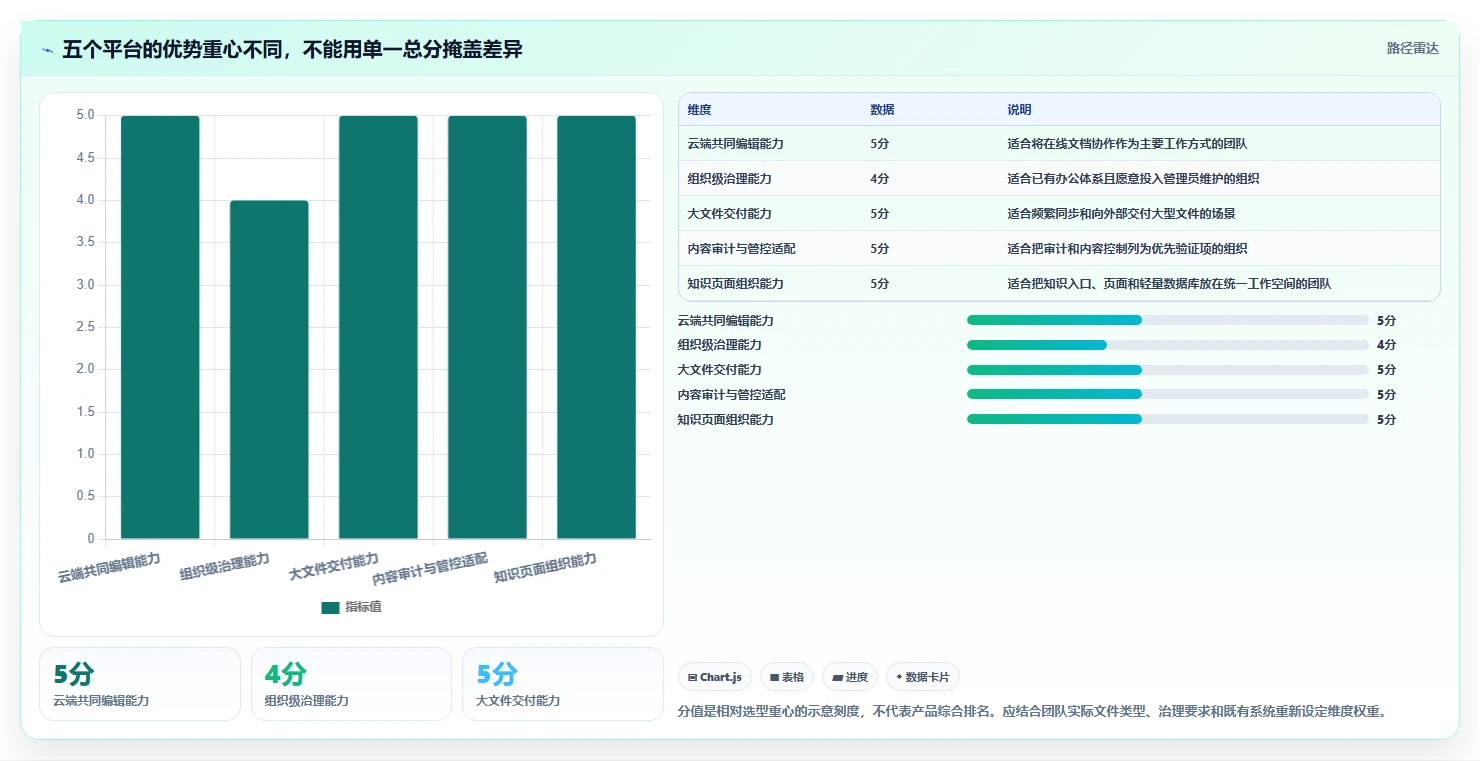Click progress label 内容审计与管控适配
The image size is (1480, 761).
(731, 394)
